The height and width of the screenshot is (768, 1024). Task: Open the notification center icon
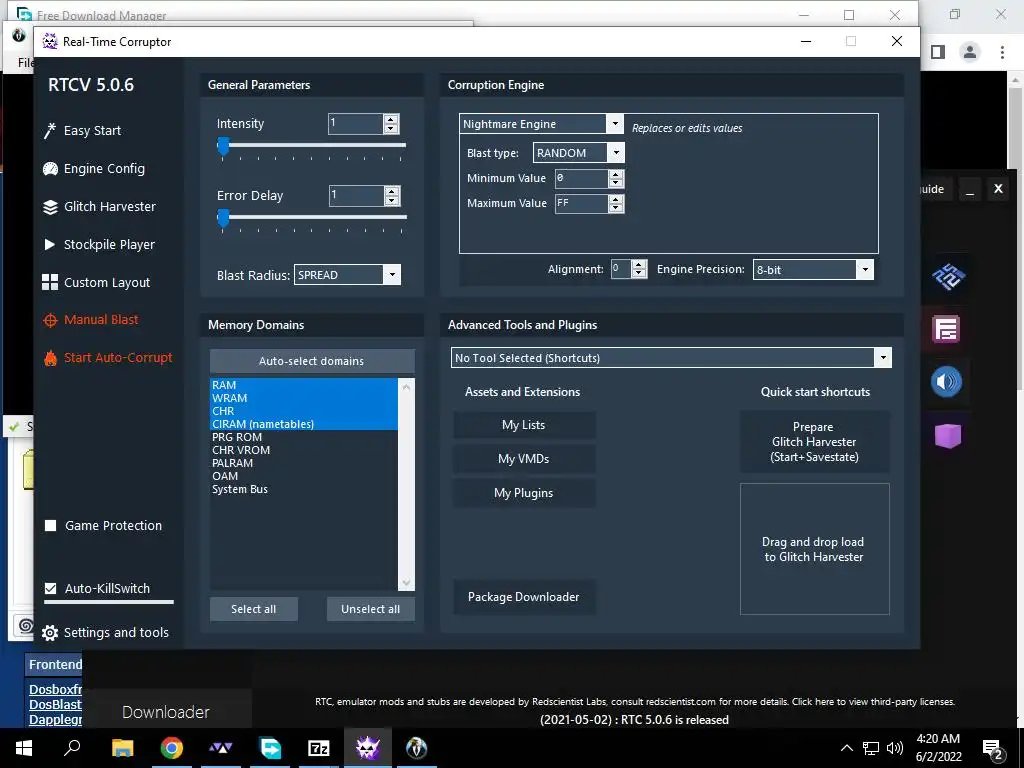coord(993,749)
